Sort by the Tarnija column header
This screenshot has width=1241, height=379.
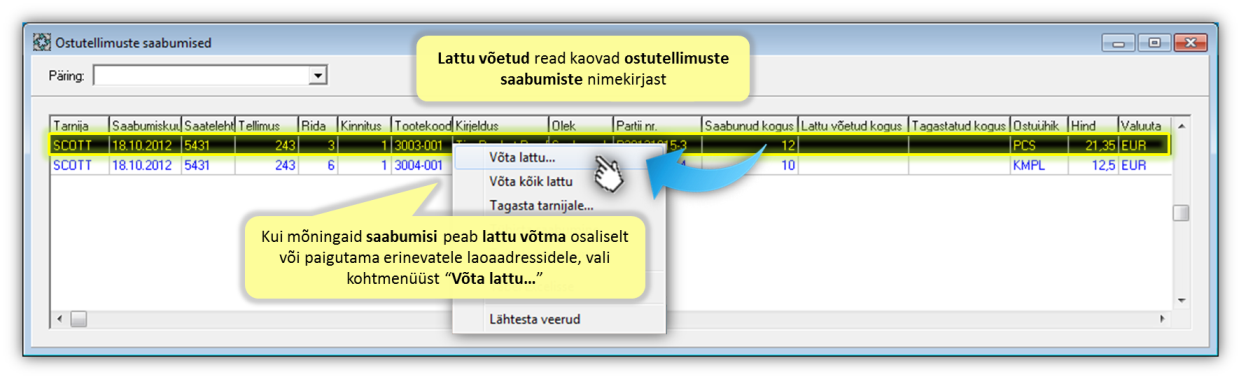[x=79, y=126]
